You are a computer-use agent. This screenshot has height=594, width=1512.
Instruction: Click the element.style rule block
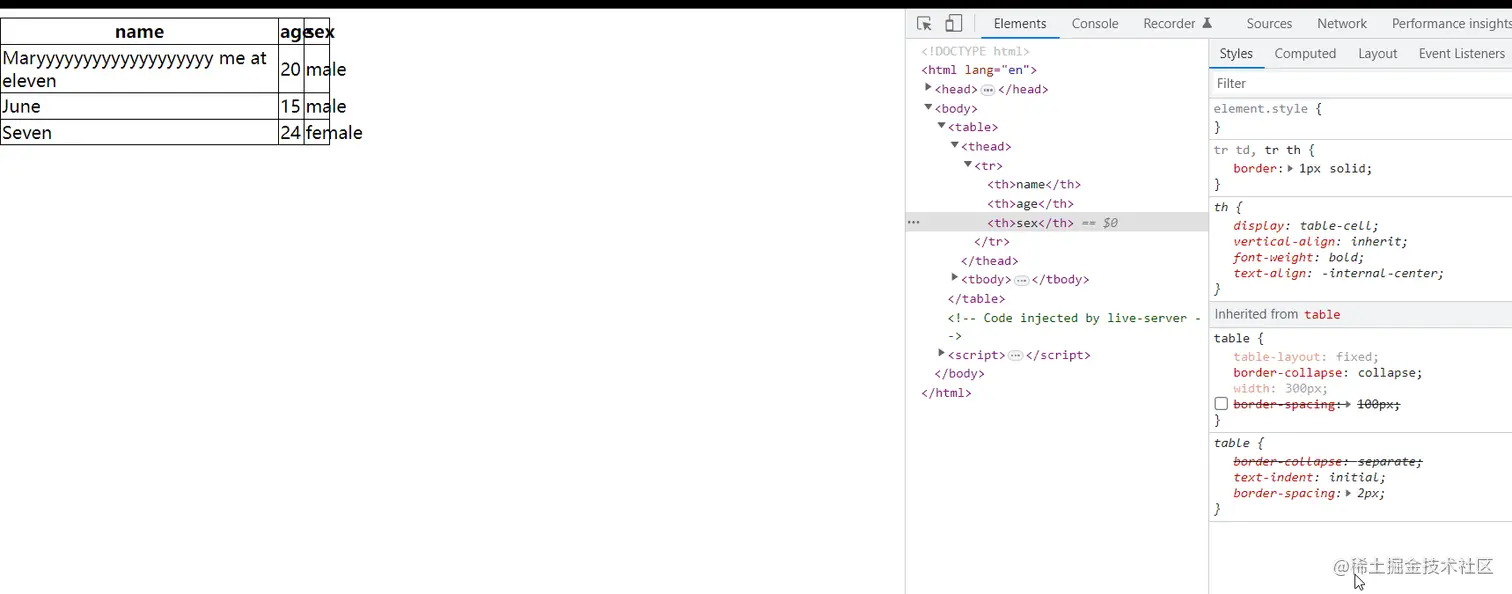tap(1360, 118)
